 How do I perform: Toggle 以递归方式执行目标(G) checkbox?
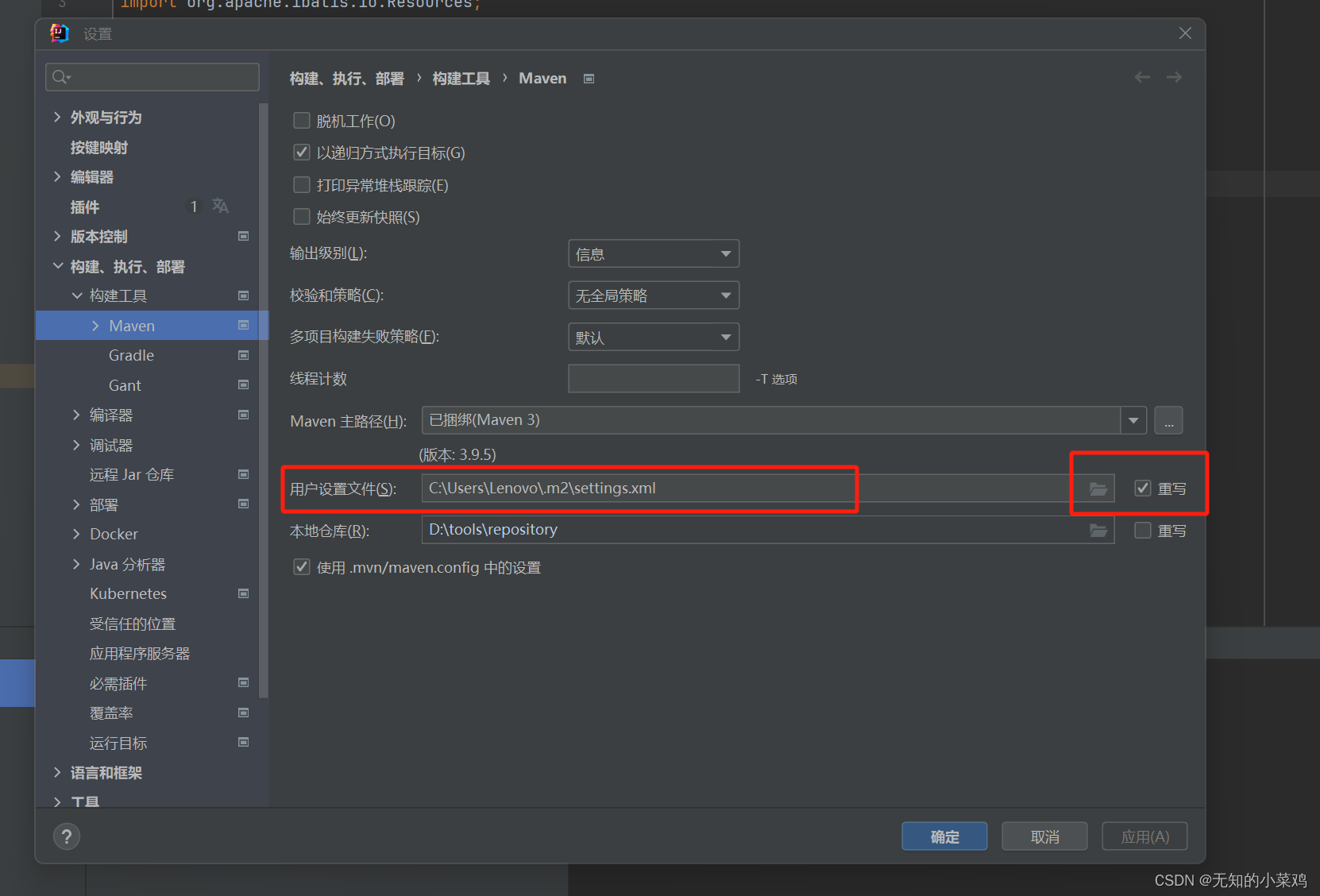point(302,153)
